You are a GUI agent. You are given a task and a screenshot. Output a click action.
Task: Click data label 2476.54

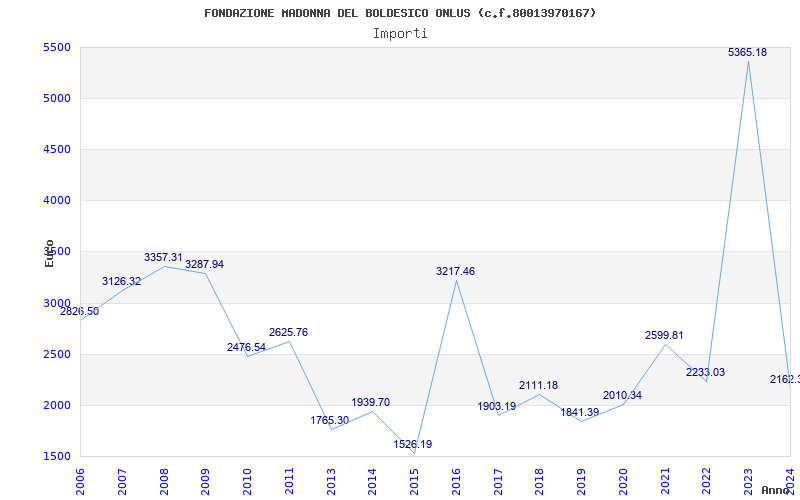point(246,347)
